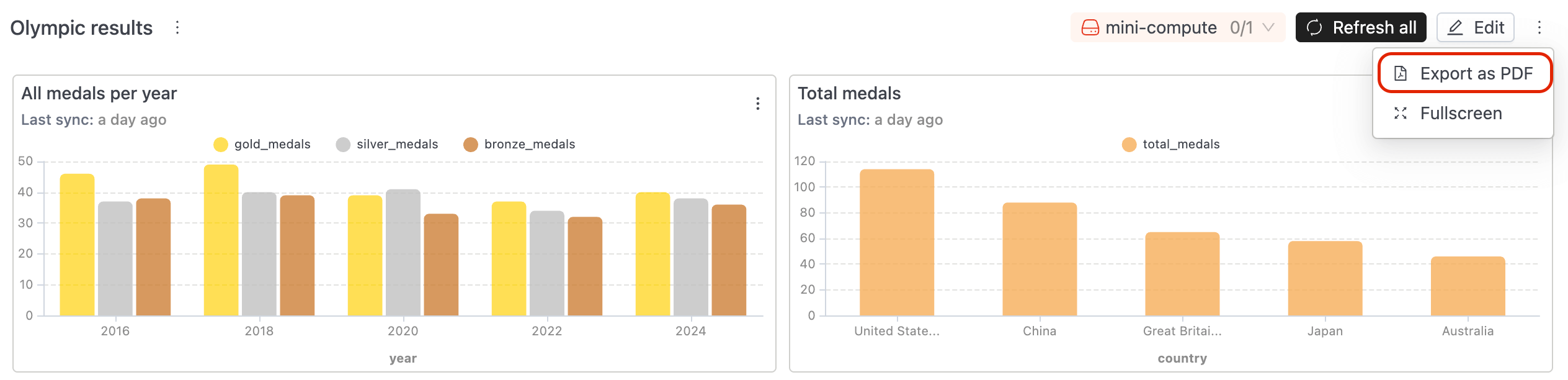Open the mini-compute 0/1 selector
This screenshot has width=1568, height=380.
tap(1177, 28)
